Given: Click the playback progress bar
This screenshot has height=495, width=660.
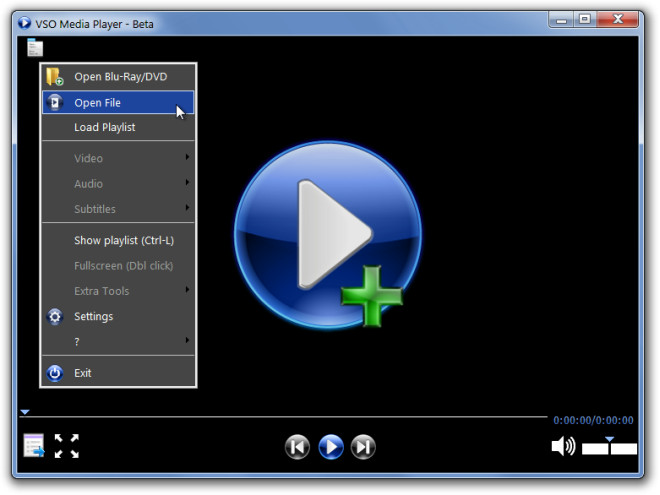Looking at the screenshot, I should (283, 417).
